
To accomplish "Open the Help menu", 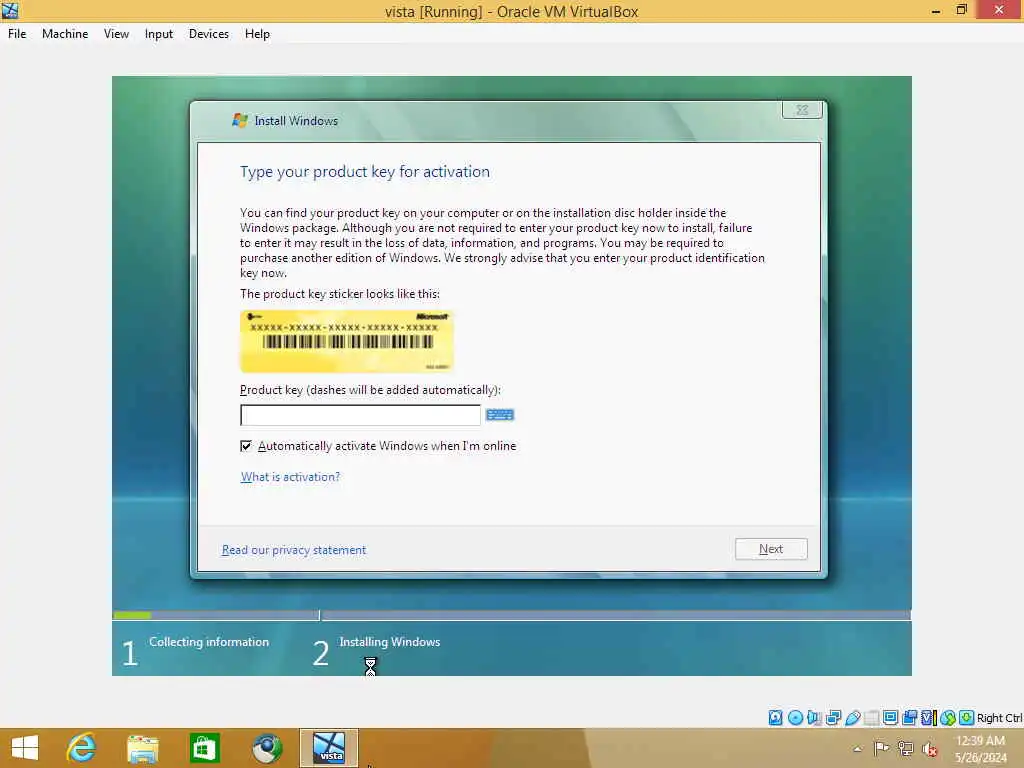I will (x=257, y=34).
